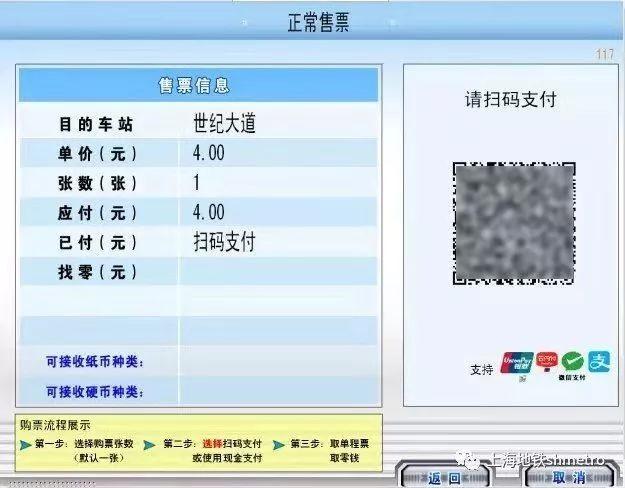The height and width of the screenshot is (488, 625).
Task: Tap the blurred payment QR code
Action: coord(514,223)
